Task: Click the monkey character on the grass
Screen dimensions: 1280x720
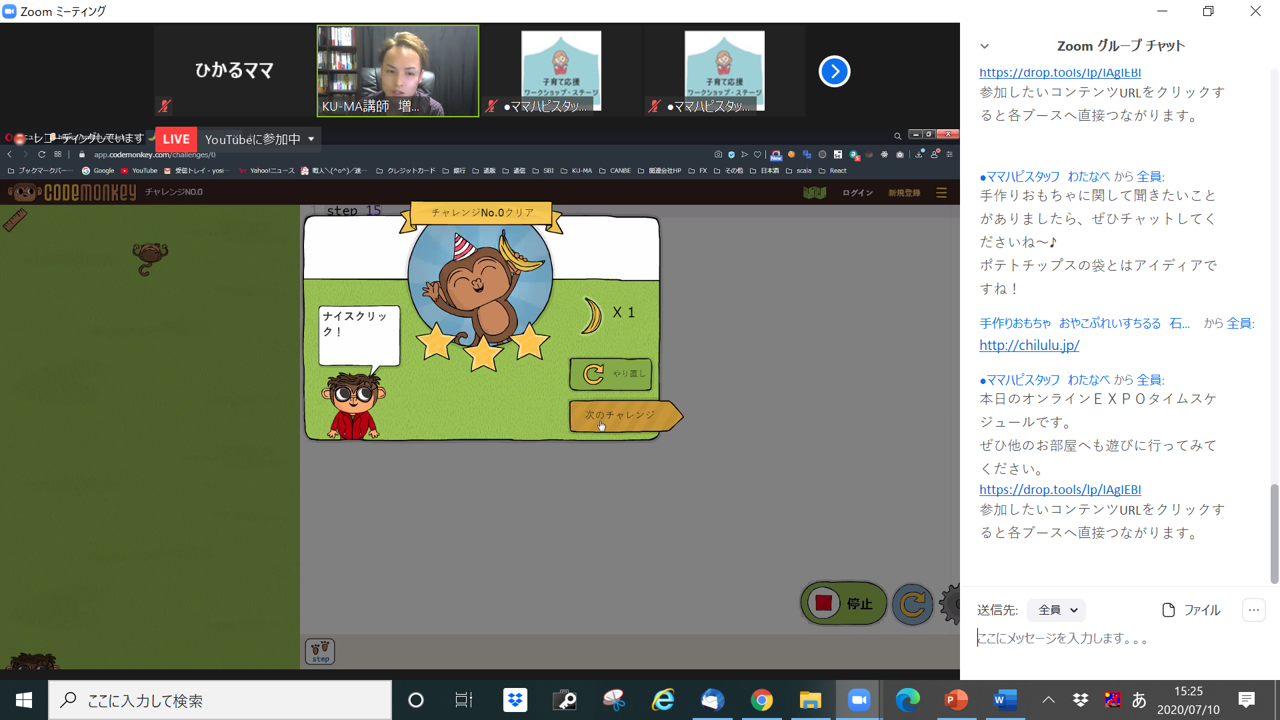Action: (150, 258)
